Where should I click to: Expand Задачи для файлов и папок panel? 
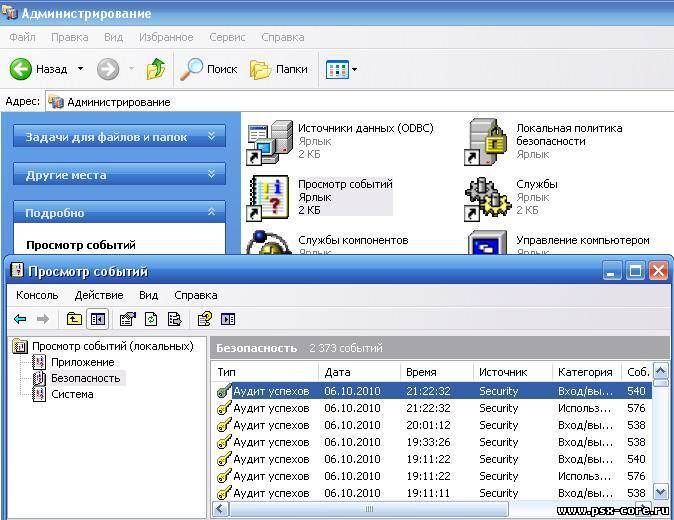(119, 137)
